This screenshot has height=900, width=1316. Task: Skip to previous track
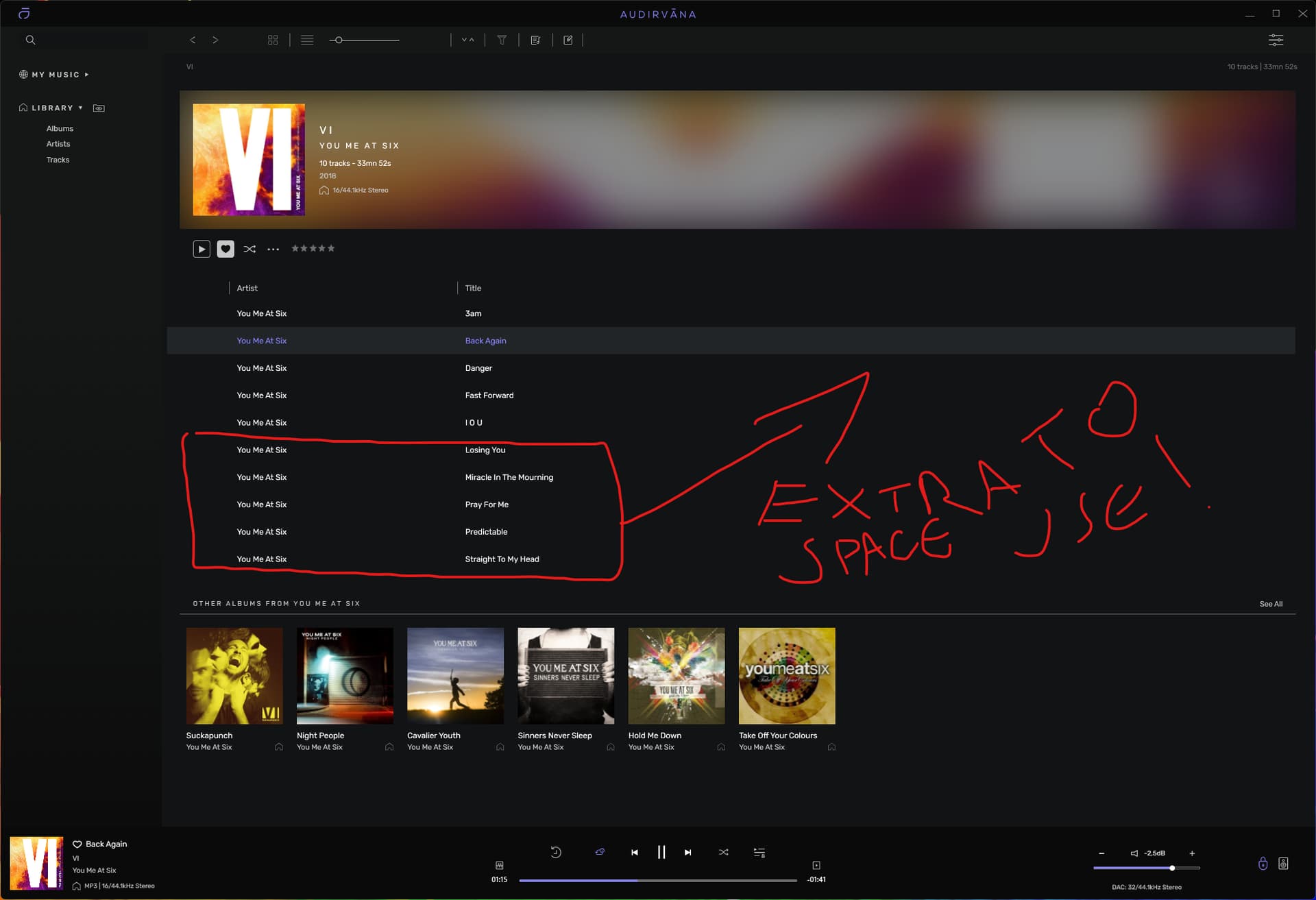click(x=635, y=852)
